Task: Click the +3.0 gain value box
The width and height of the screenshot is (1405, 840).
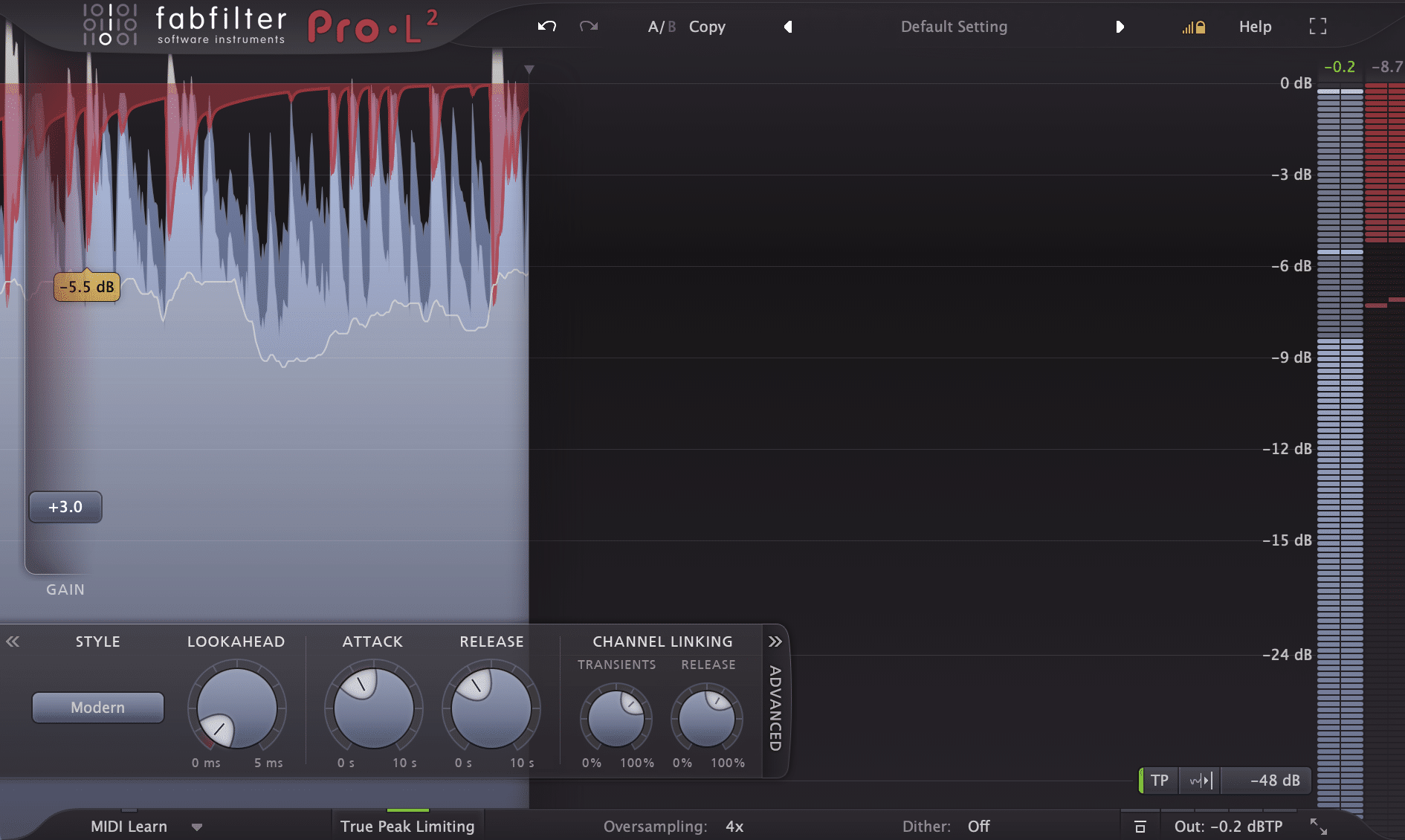Action: (x=65, y=507)
